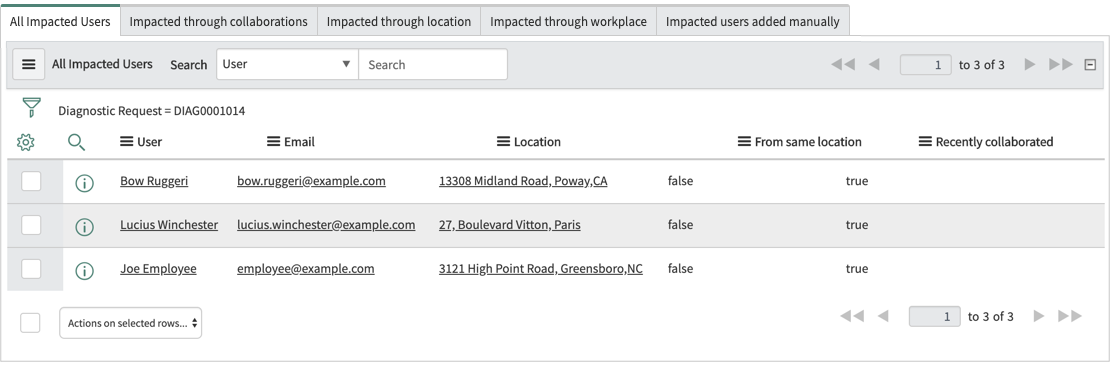Click bottom pager page number field
The image size is (1110, 366).
coord(934,316)
